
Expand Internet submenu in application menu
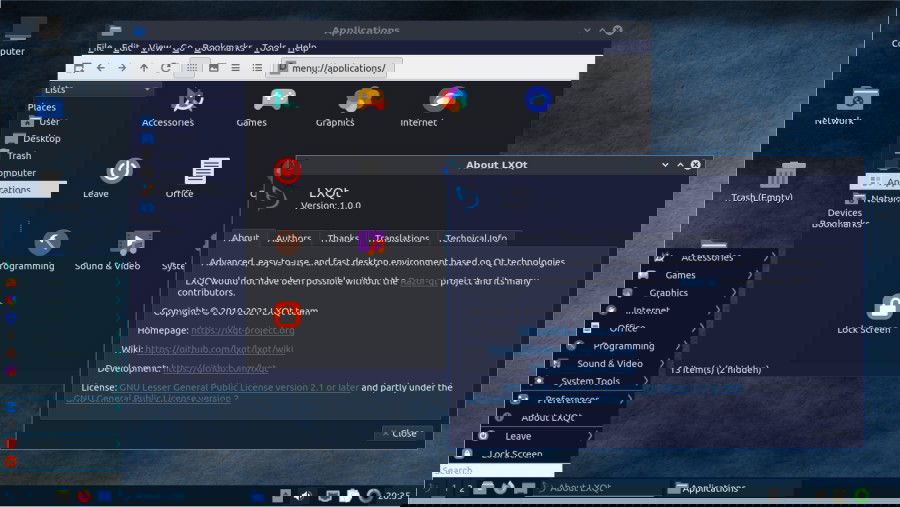coord(663,311)
